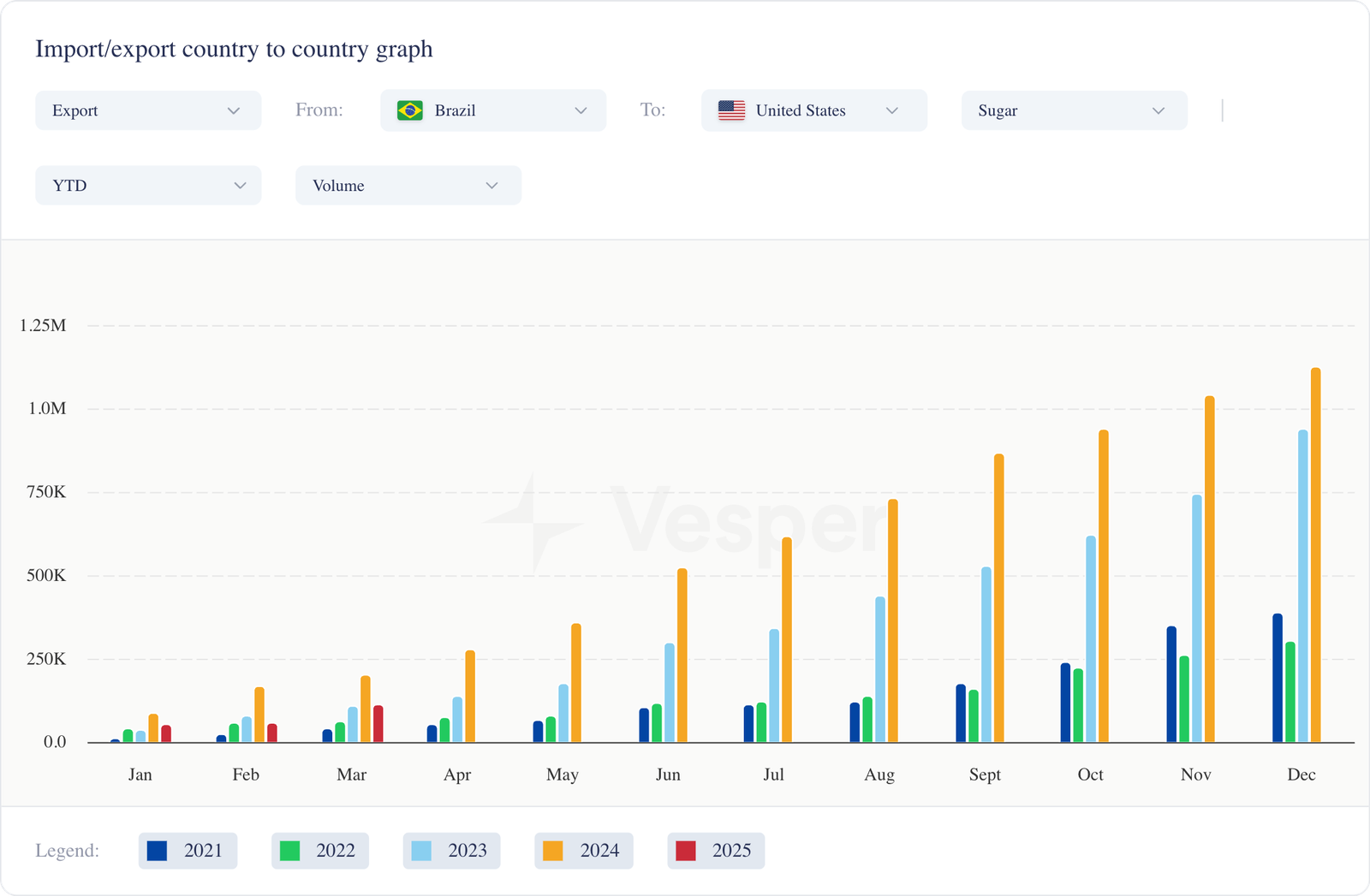This screenshot has width=1370, height=896.
Task: Expand the Brazil origin country chevron
Action: pos(581,110)
